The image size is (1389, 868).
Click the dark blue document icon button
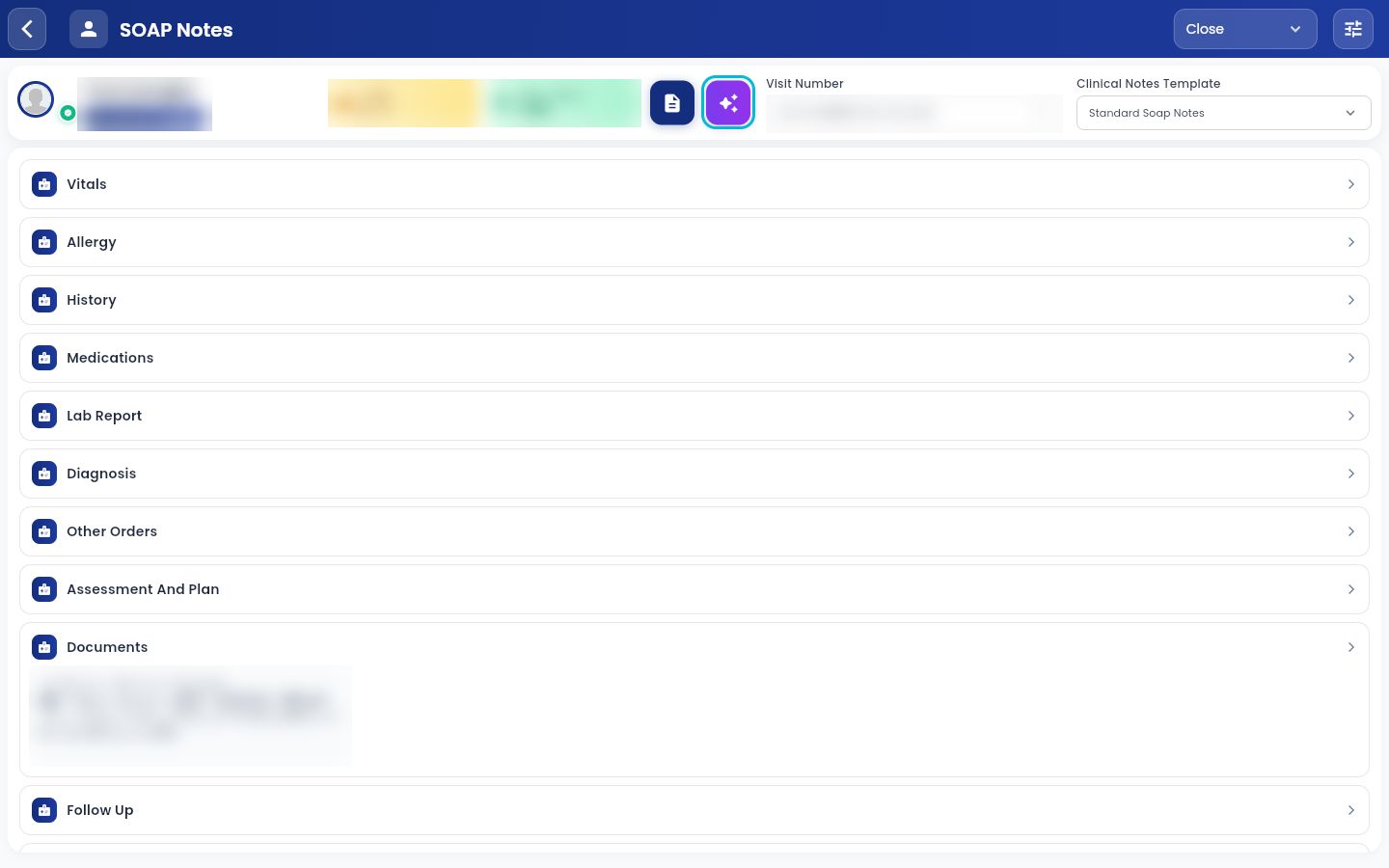click(672, 103)
